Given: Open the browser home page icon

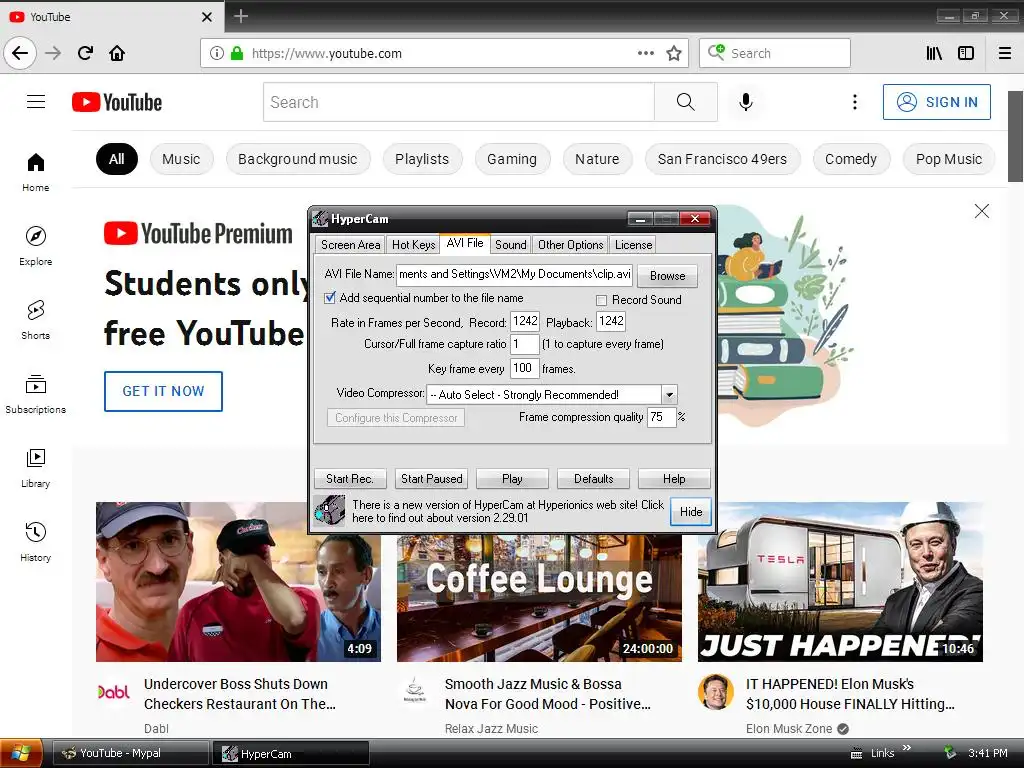Looking at the screenshot, I should (x=117, y=53).
